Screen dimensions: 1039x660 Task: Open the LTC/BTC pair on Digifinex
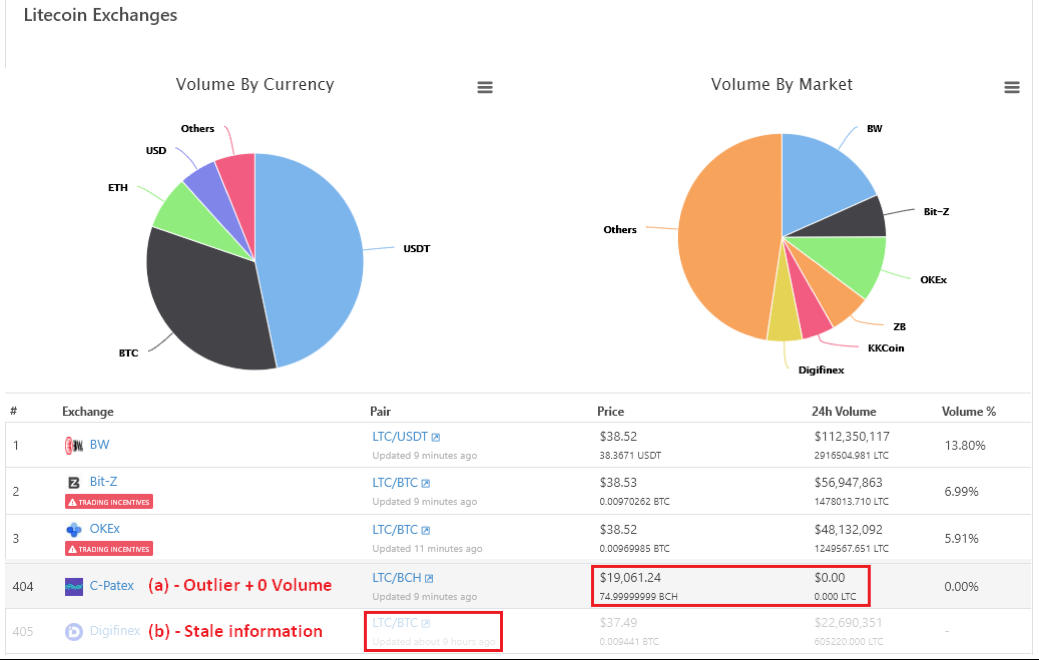pos(395,623)
